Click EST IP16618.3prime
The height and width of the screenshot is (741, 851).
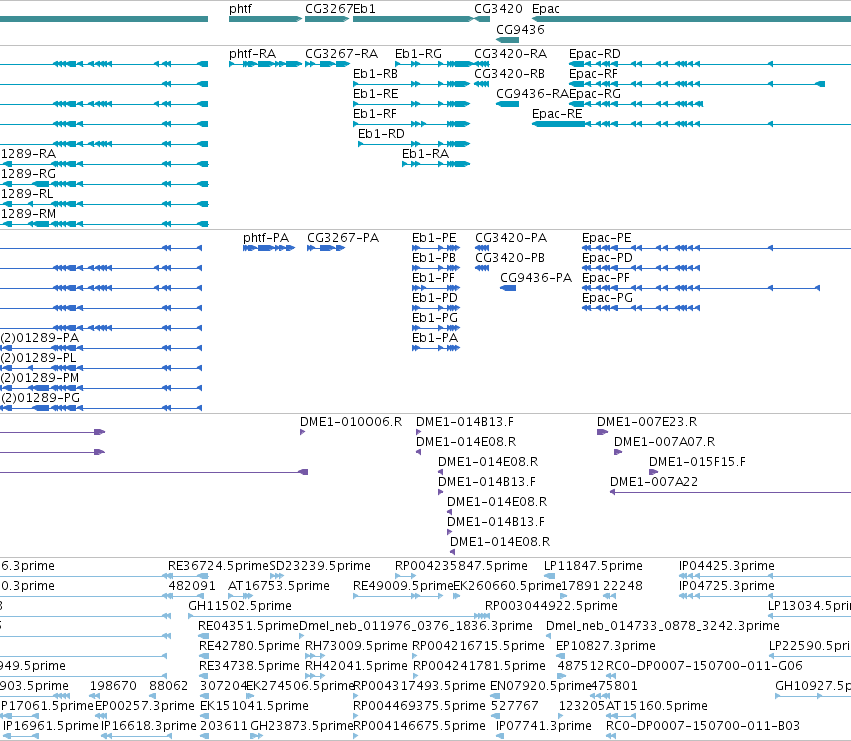coord(136,736)
